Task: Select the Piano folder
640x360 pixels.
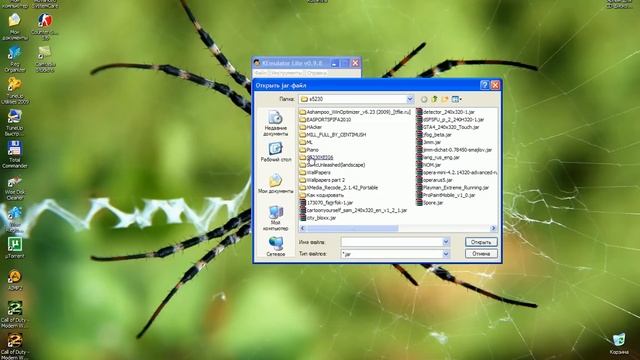Action: 309,150
